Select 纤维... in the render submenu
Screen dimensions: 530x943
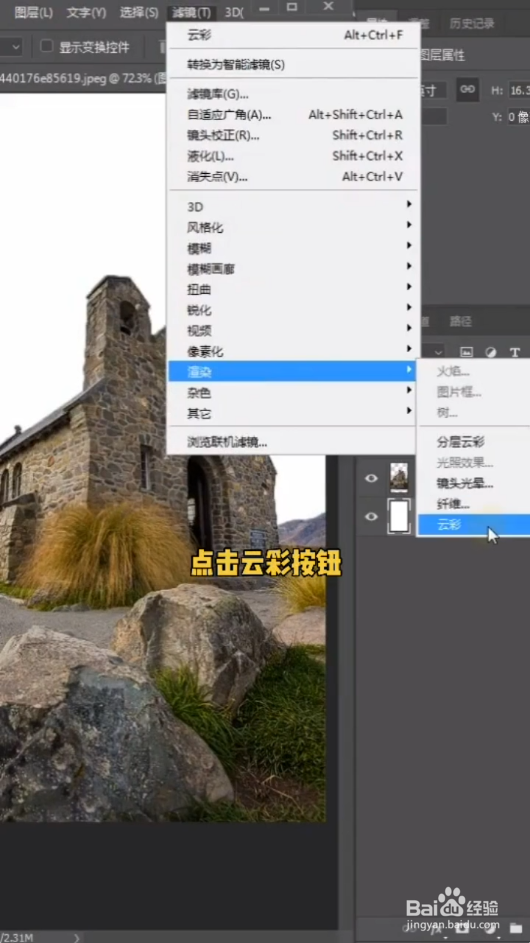(x=452, y=504)
